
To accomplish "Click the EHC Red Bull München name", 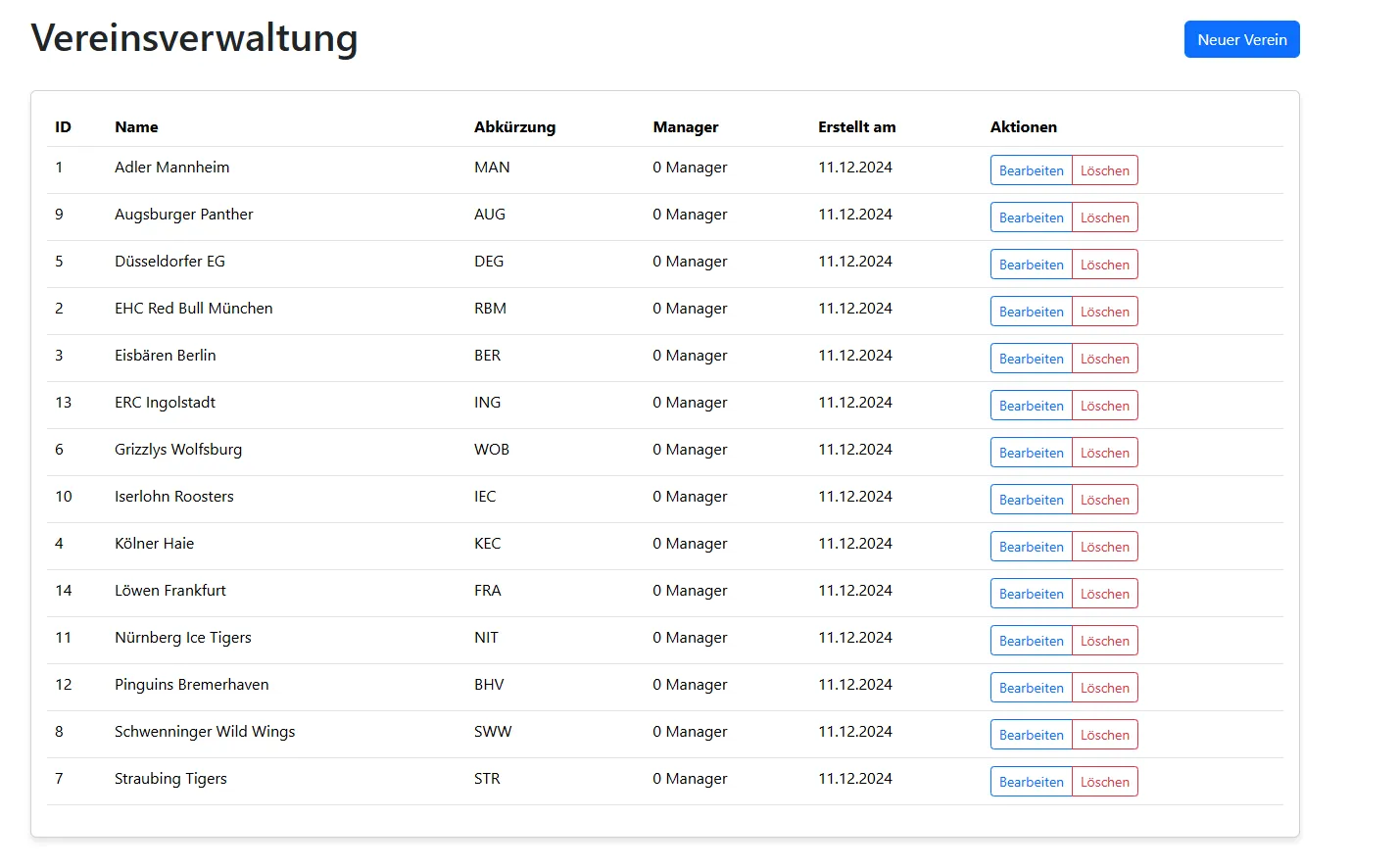I will pyautogui.click(x=194, y=308).
